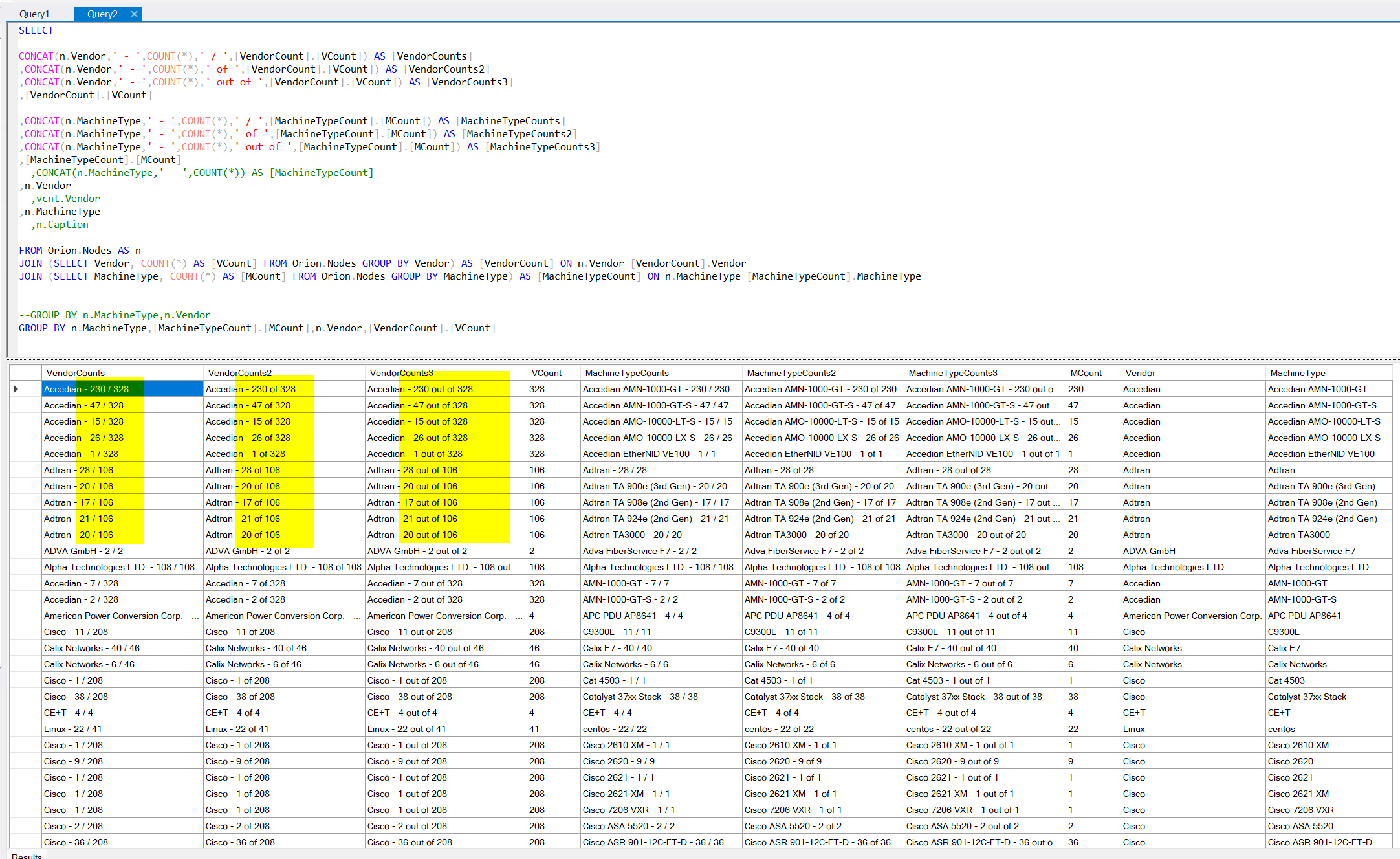Sort by VendorCounts column header
The image size is (1400, 859).
pyautogui.click(x=76, y=373)
